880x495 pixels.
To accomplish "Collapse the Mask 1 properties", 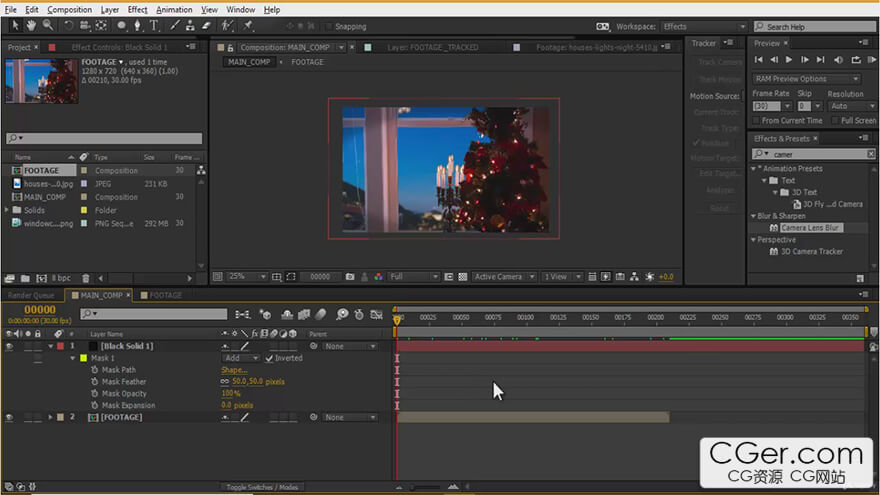I will click(x=73, y=358).
